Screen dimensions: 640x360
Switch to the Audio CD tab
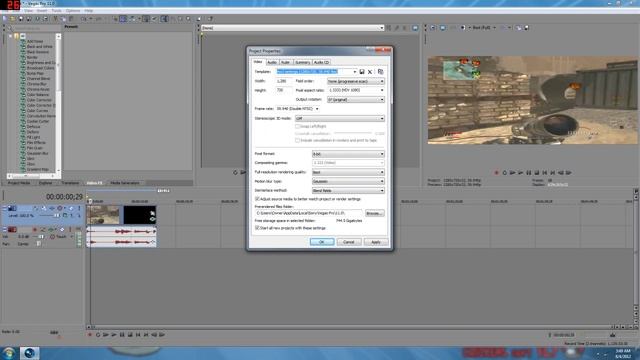(x=321, y=62)
